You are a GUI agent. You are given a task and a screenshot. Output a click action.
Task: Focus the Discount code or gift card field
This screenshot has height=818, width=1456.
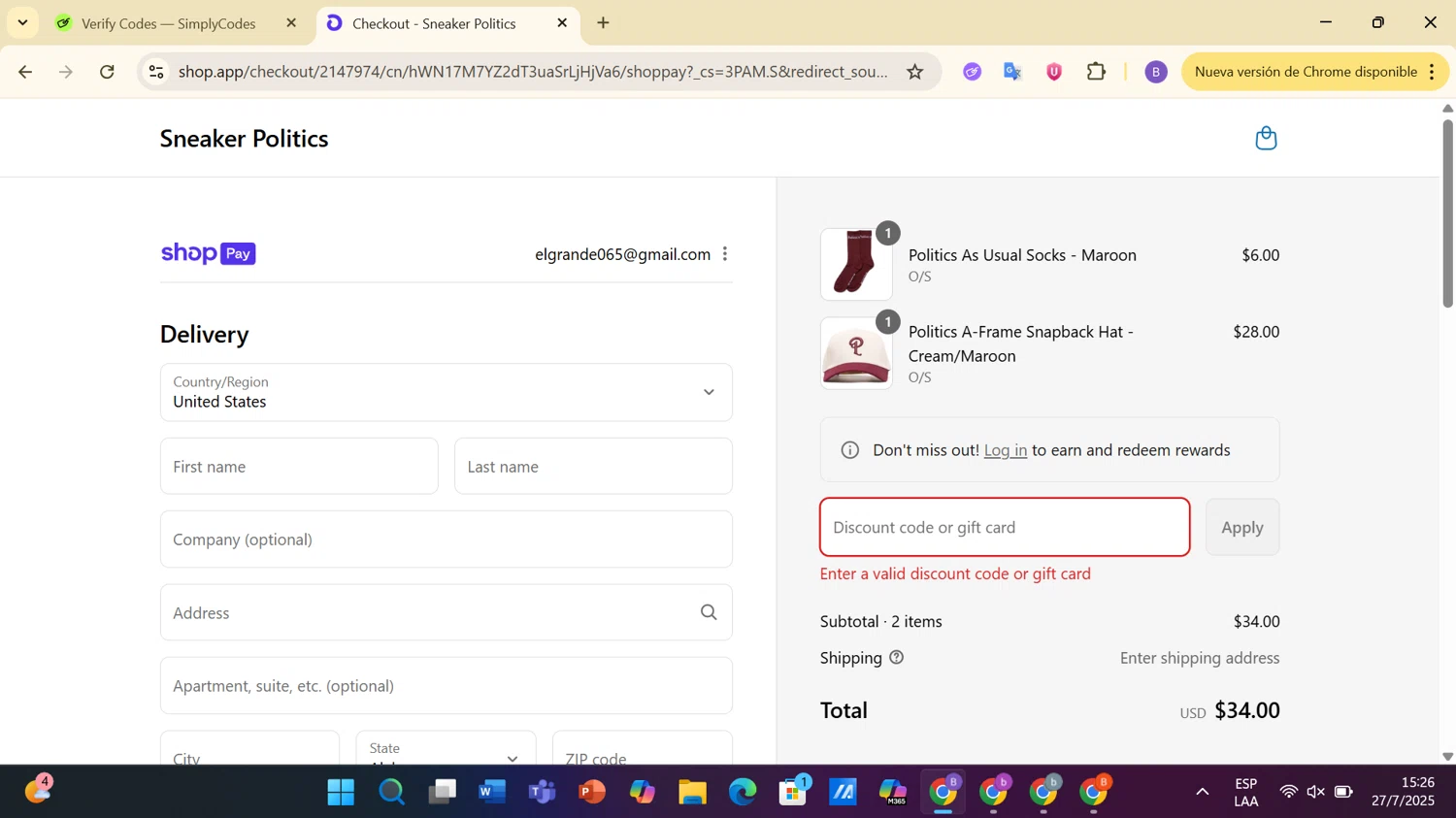1005,528
